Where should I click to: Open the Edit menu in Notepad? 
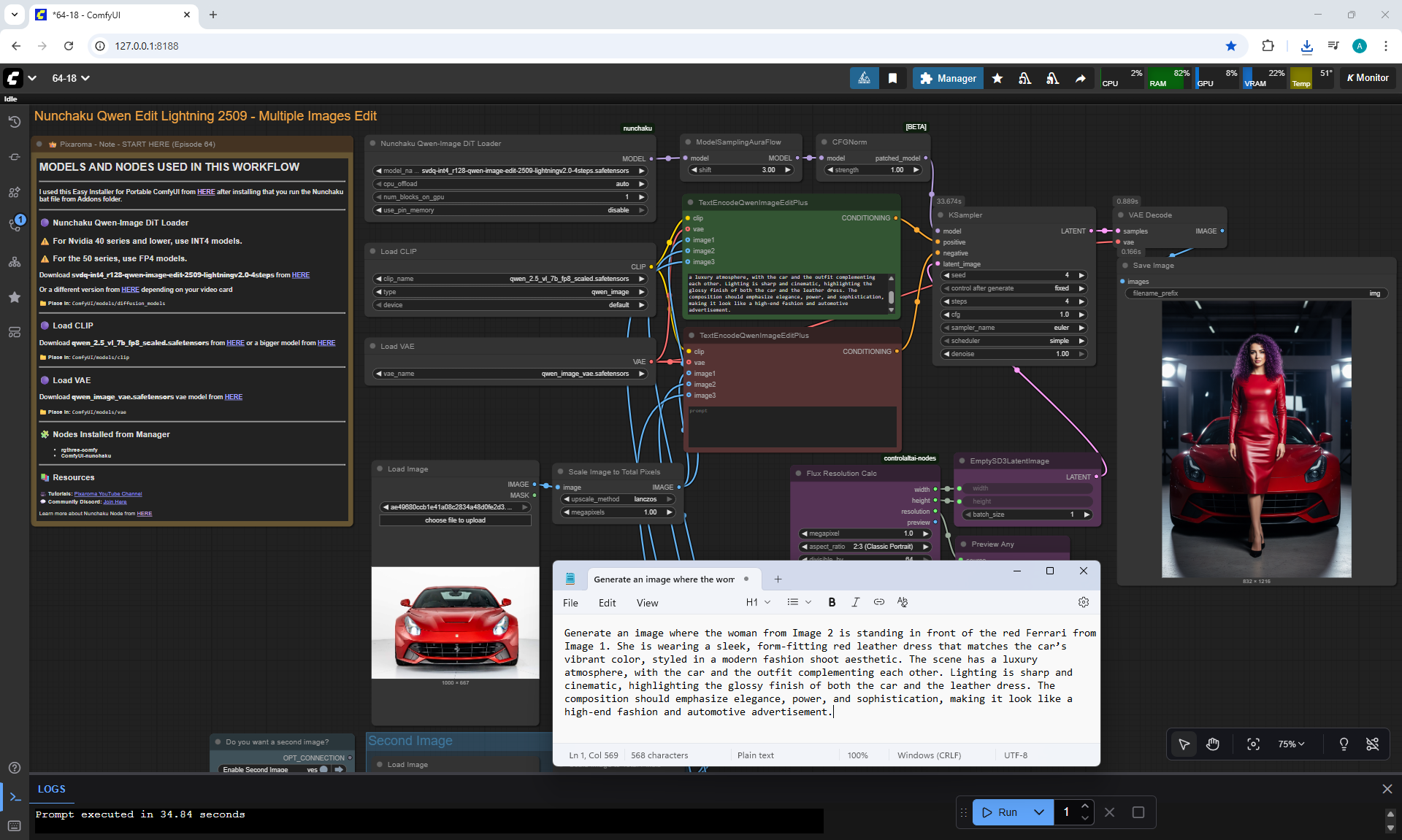coord(607,603)
